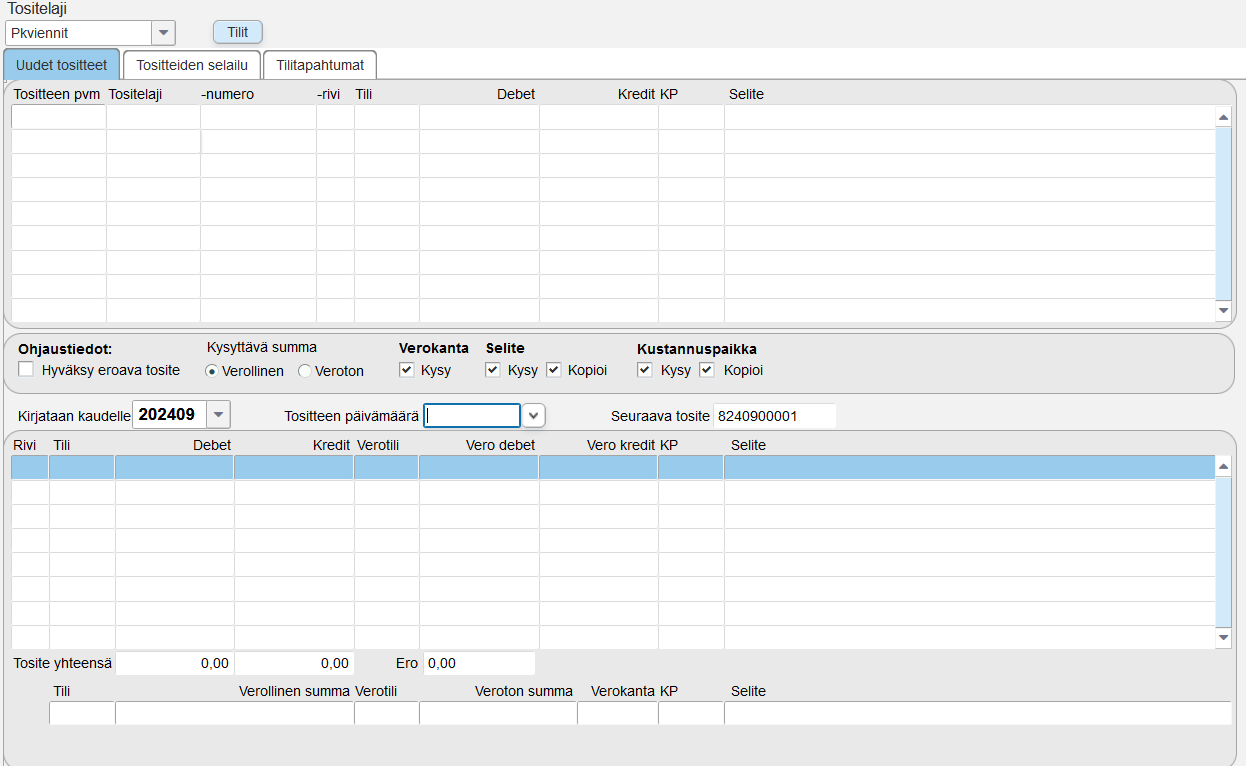Click the upper table's scroll up arrow
The width and height of the screenshot is (1246, 766).
tap(1223, 117)
